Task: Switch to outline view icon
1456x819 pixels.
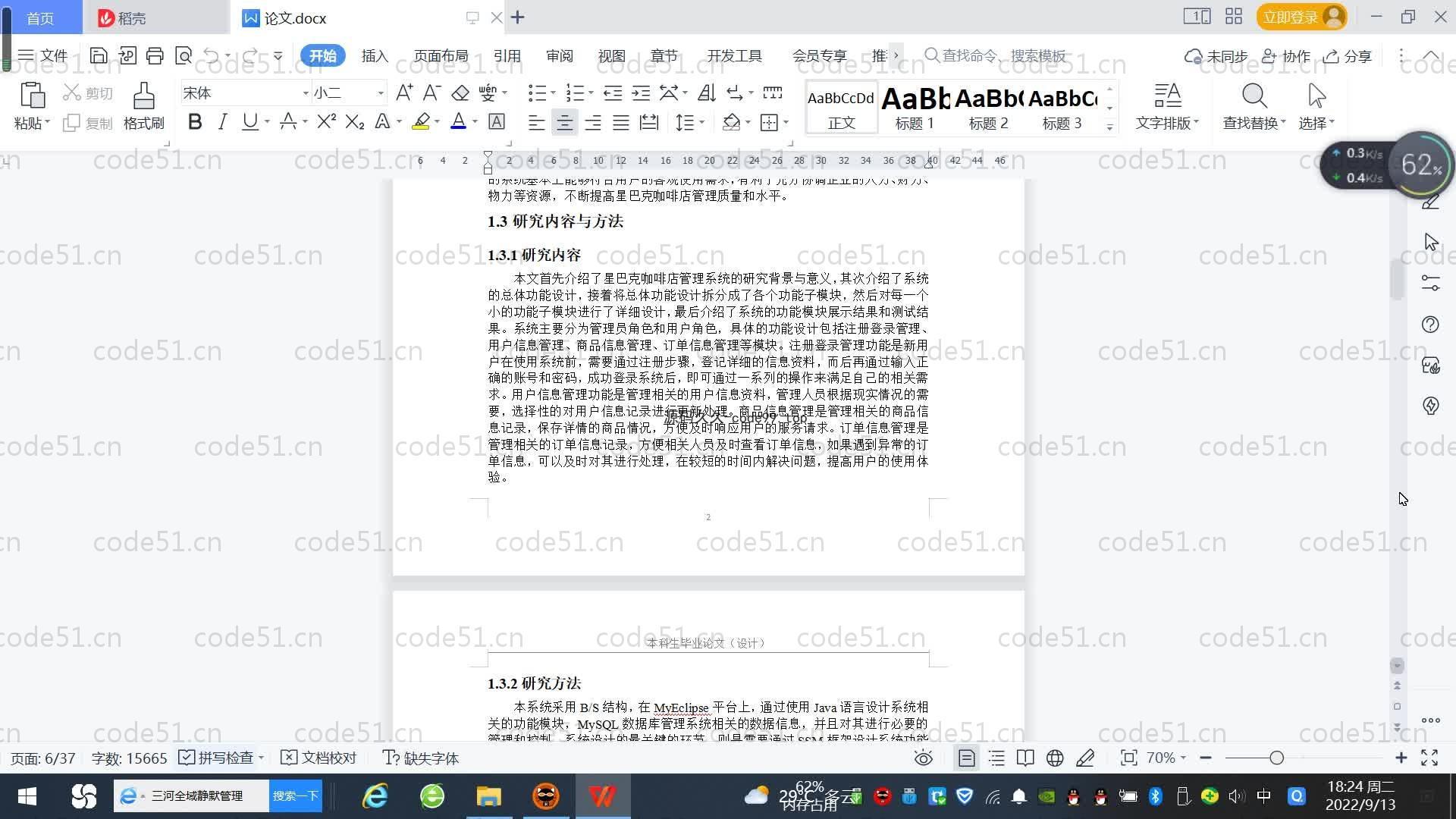Action: [x=996, y=758]
